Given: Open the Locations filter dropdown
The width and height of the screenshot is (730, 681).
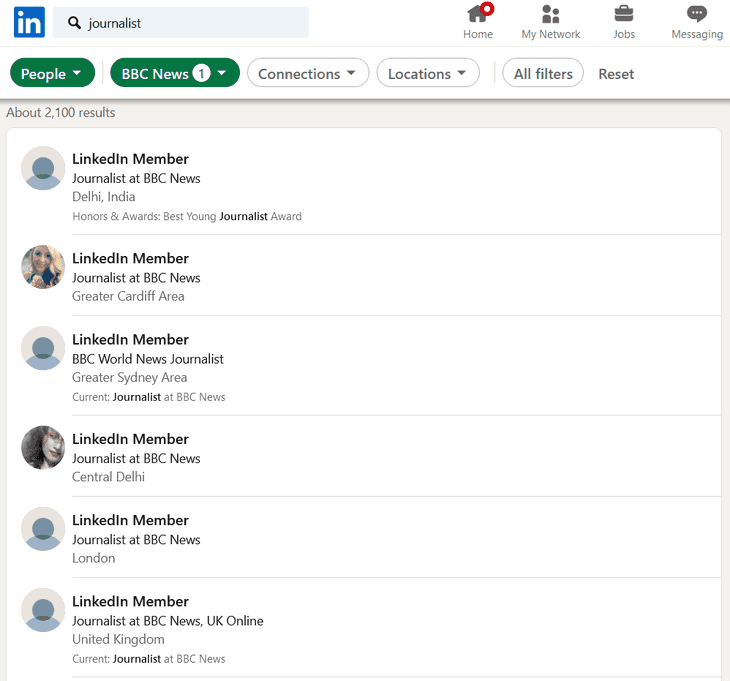Looking at the screenshot, I should (x=427, y=73).
